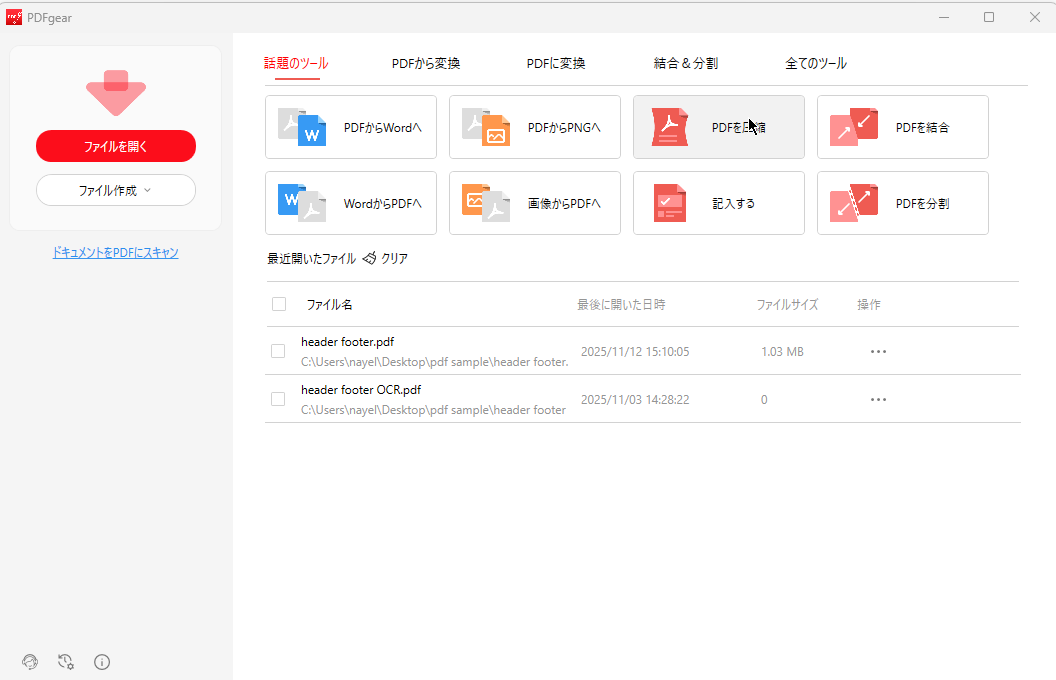1056x680 pixels.
Task: Launch the PDFを圧縮 compression tool
Action: 718,127
